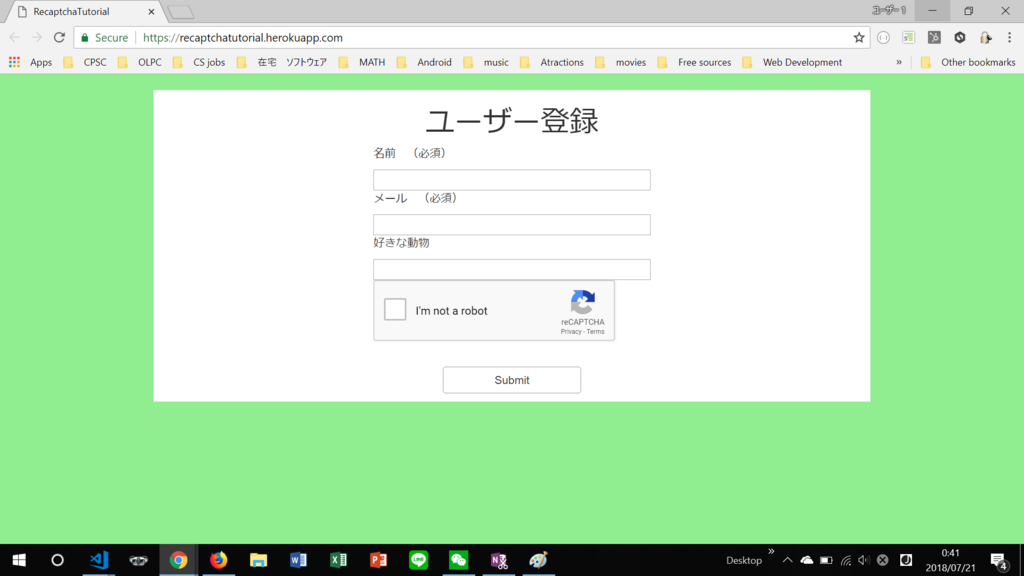Open Chrome's three-dot menu
The width and height of the screenshot is (1024, 576).
pos(1010,37)
